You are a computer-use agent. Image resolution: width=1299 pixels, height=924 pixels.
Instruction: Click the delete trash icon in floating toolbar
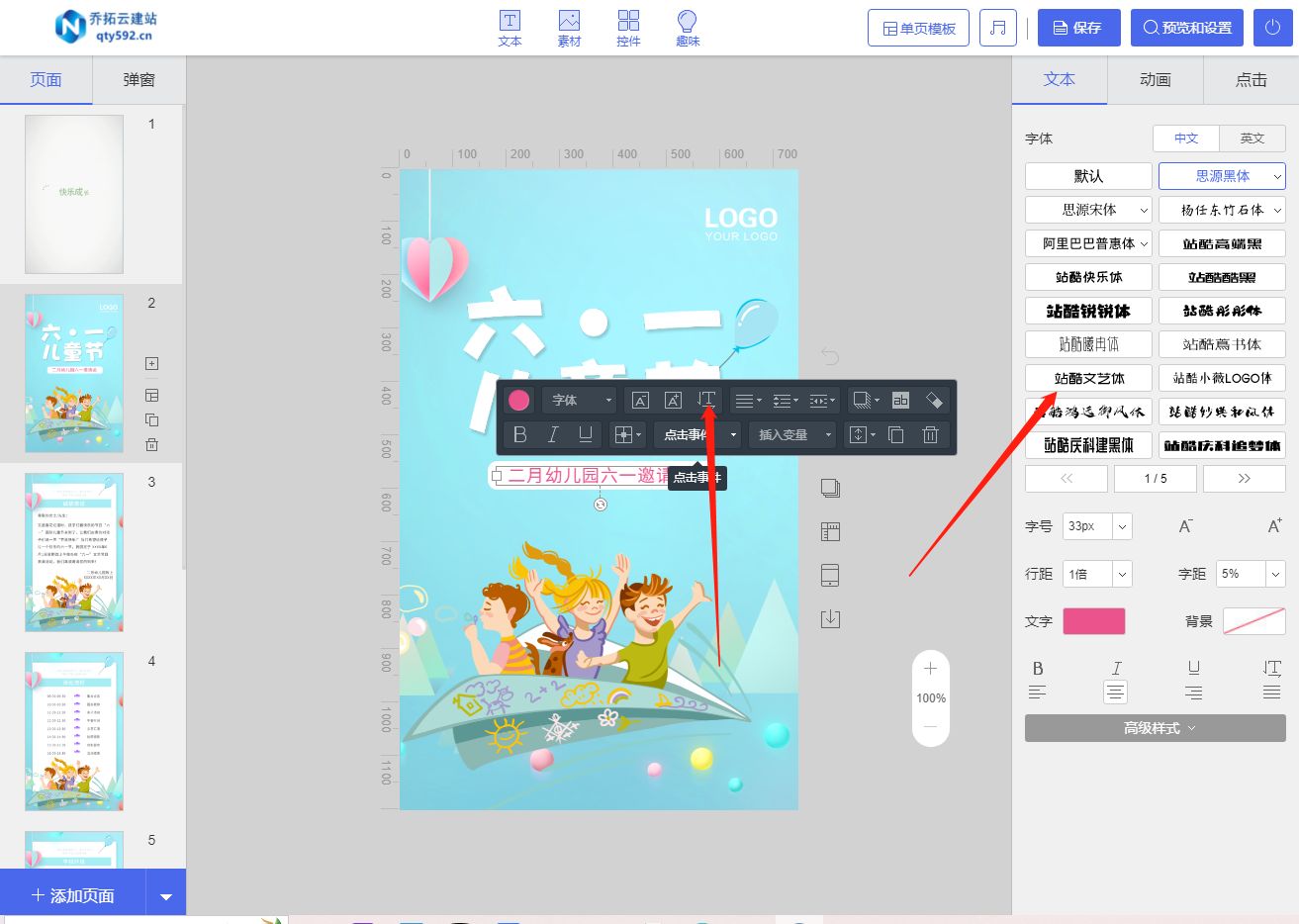[930, 434]
